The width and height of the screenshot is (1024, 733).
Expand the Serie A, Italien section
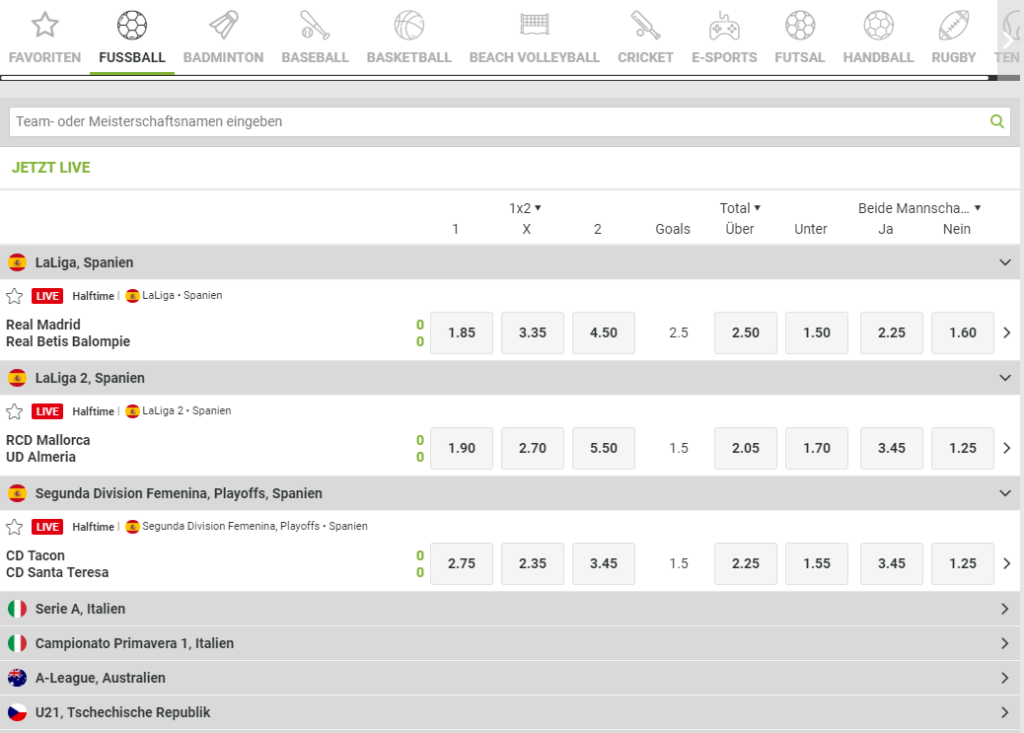click(x=1005, y=609)
